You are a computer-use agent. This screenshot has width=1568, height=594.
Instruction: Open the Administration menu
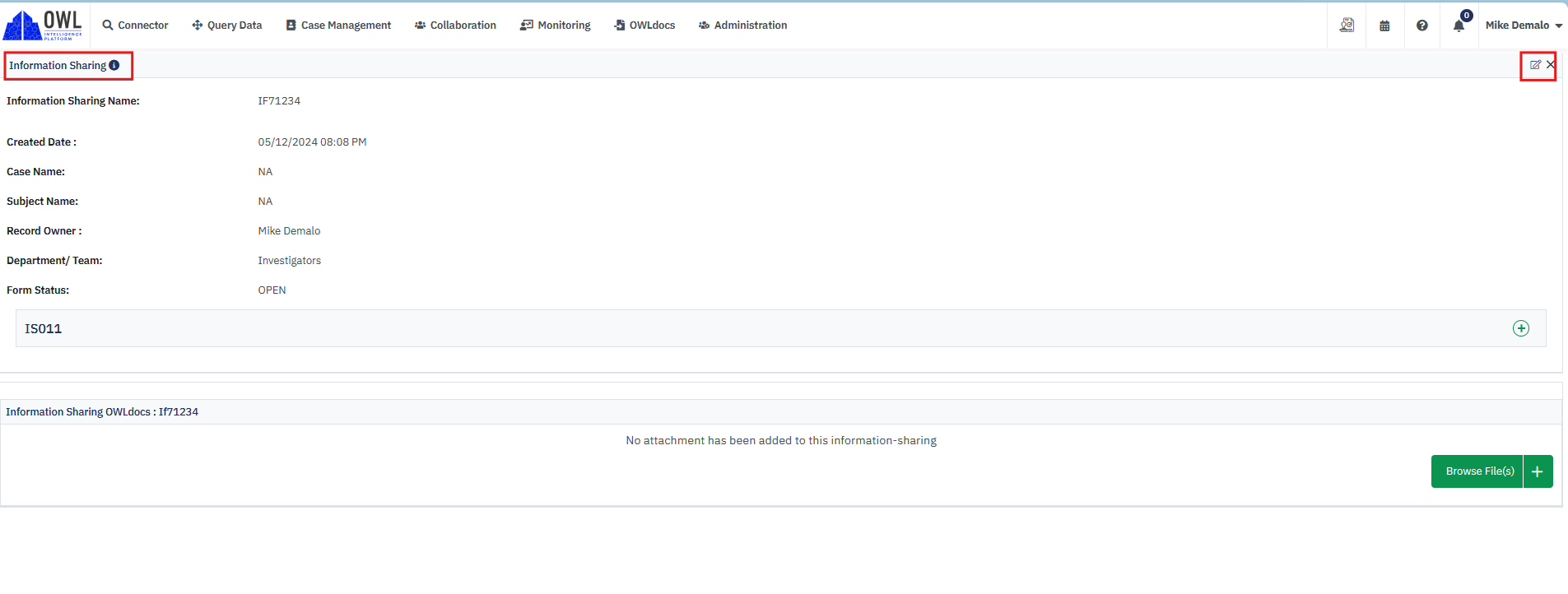coord(742,26)
